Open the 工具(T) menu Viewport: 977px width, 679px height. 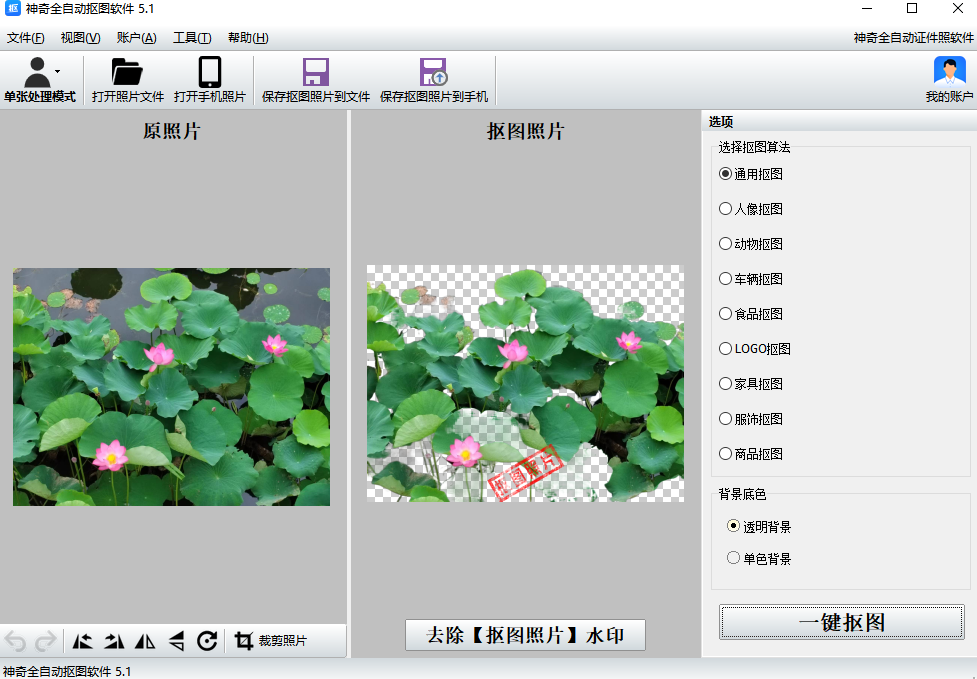[x=191, y=38]
